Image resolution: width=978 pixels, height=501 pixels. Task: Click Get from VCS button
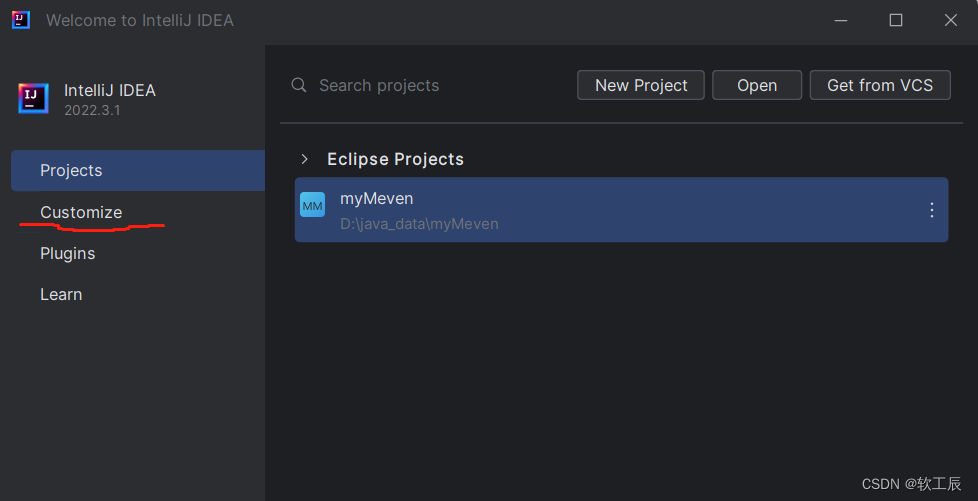[880, 85]
